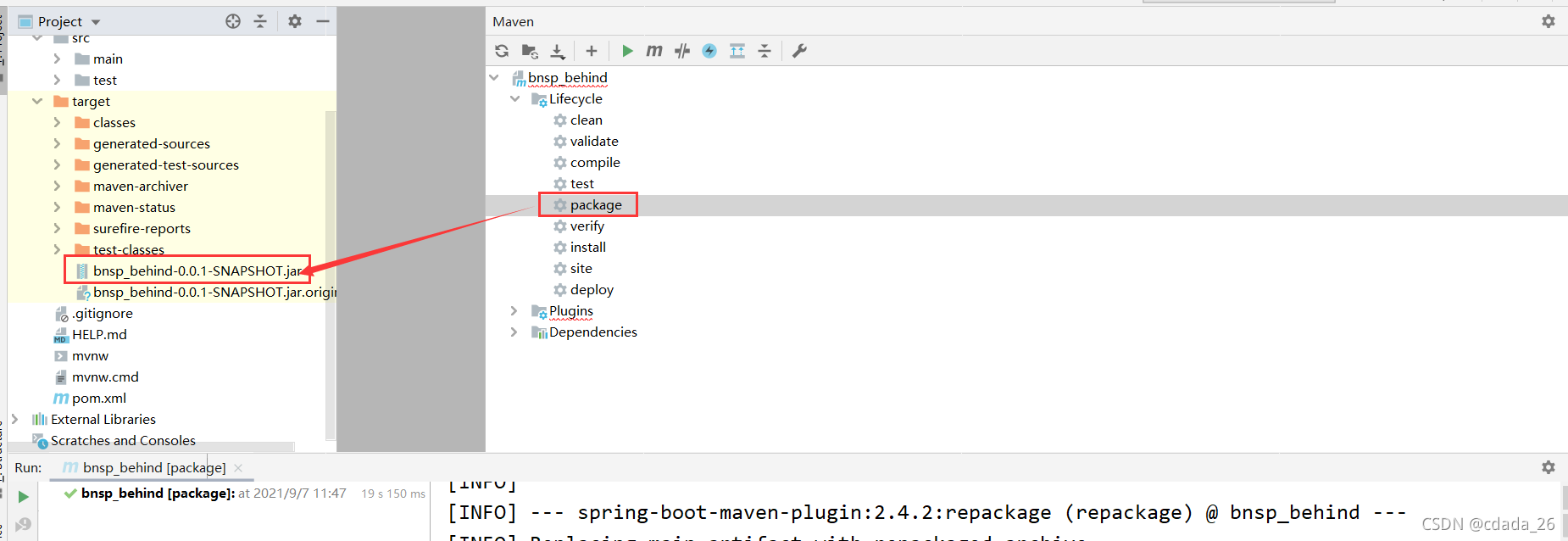The width and height of the screenshot is (1568, 541).
Task: Show dependencies diagram icon in Maven toolbar
Action: pos(737,51)
